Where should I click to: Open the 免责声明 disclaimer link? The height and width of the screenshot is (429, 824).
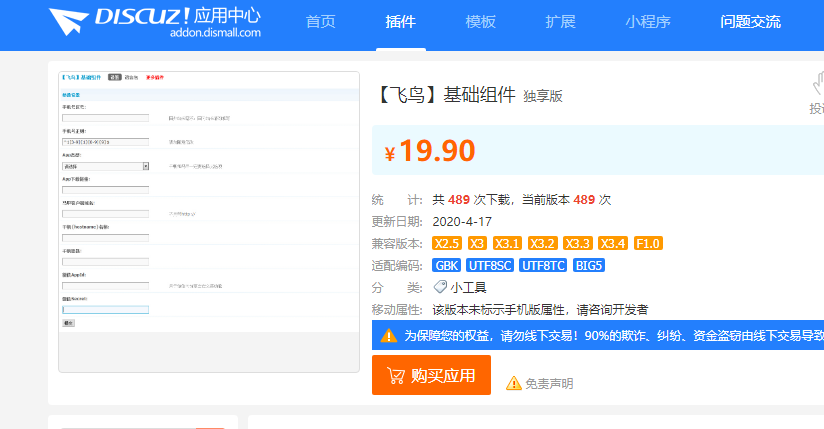pyautogui.click(x=549, y=383)
